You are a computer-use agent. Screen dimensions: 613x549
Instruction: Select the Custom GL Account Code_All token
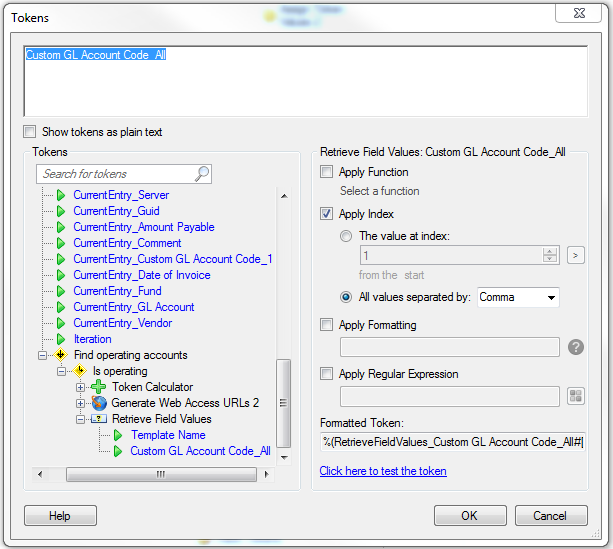tap(200, 451)
